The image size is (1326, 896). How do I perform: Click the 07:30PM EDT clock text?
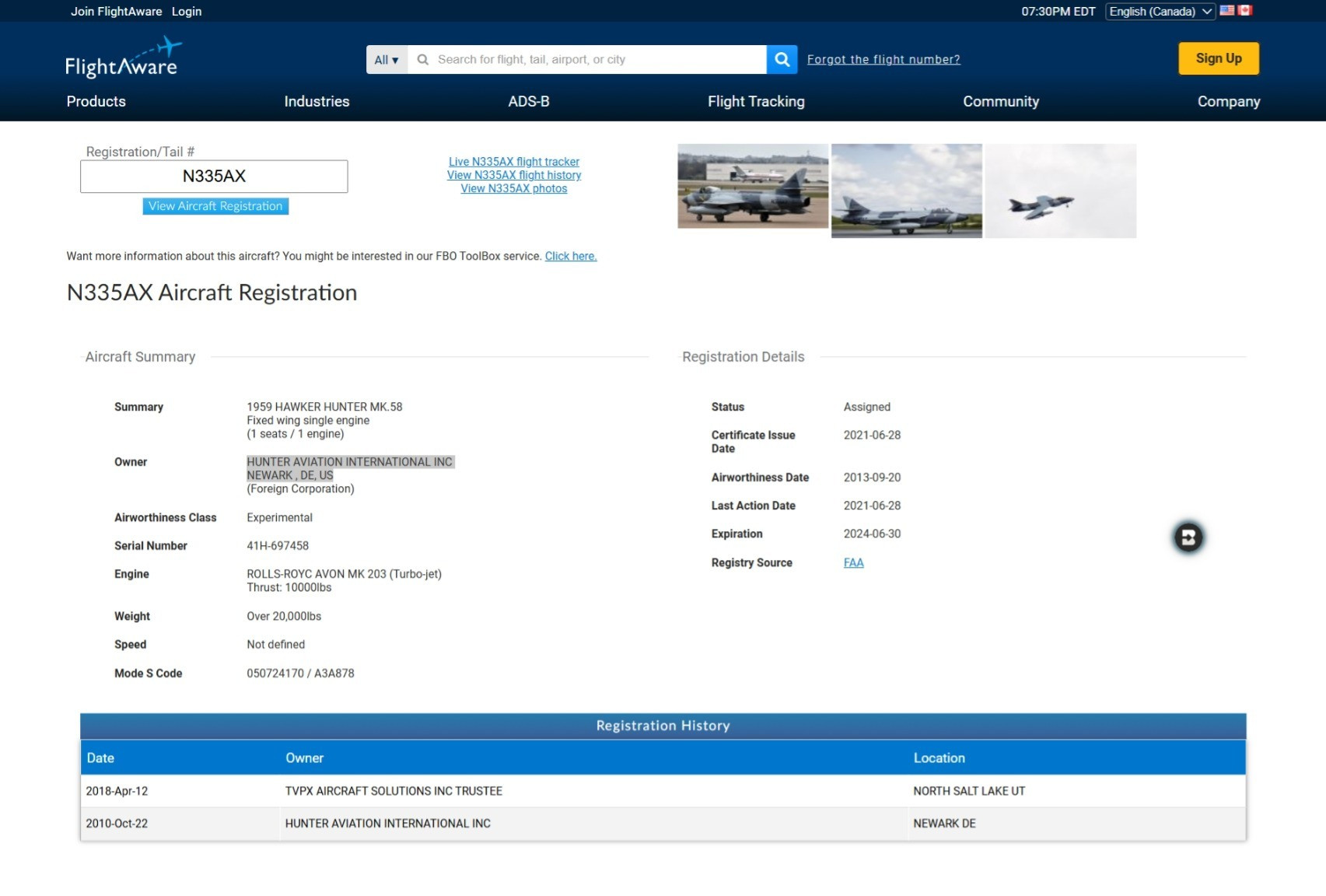1058,12
